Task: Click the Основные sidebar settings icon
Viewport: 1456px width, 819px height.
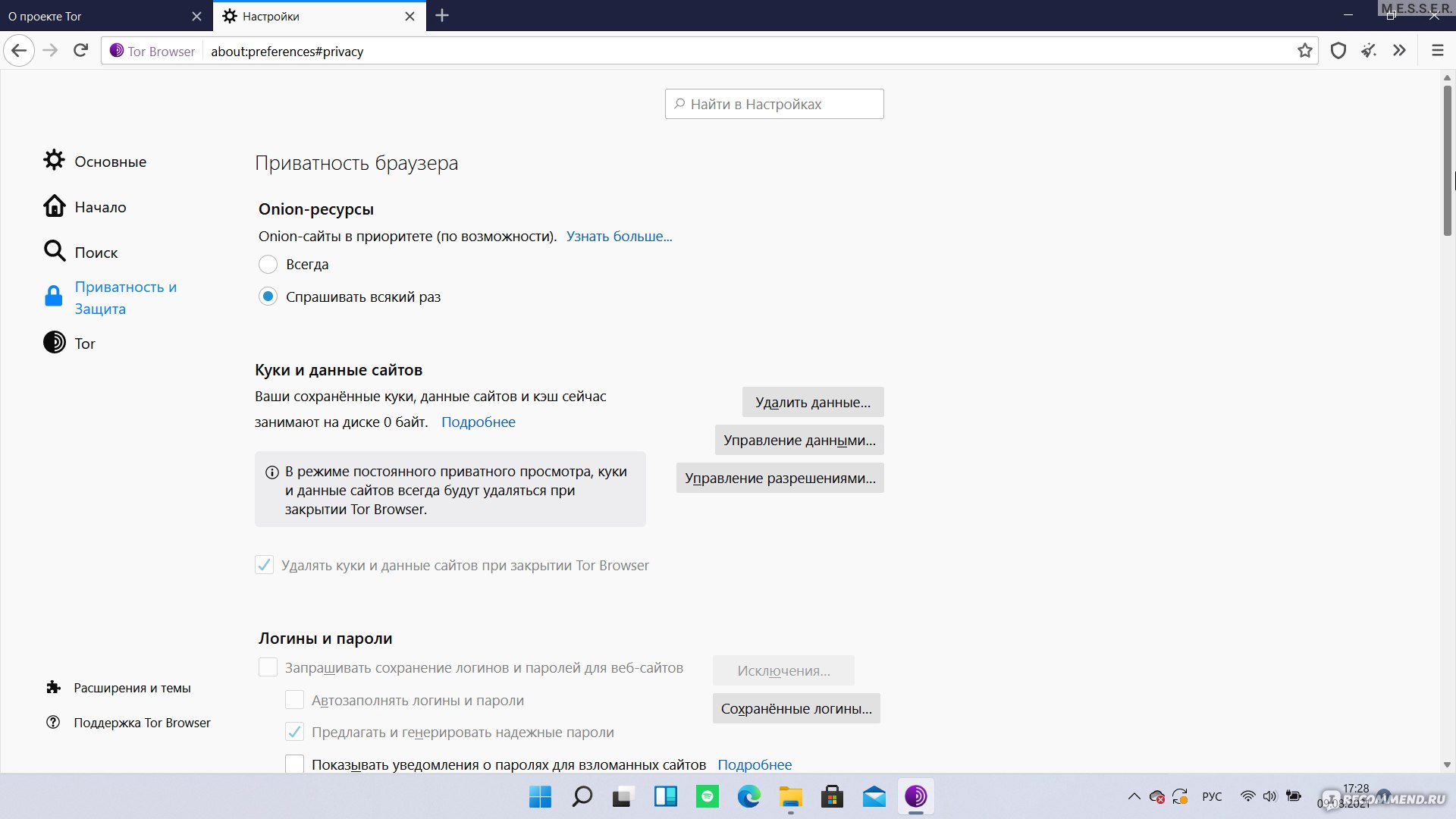Action: point(54,160)
